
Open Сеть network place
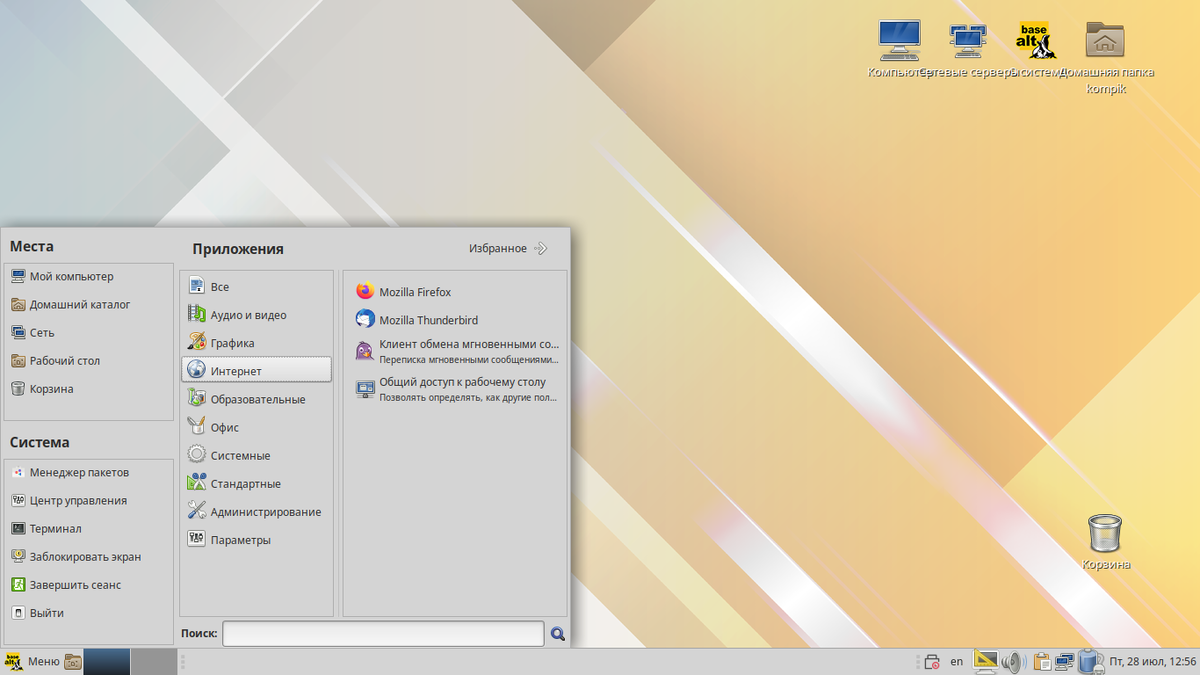coord(89,332)
